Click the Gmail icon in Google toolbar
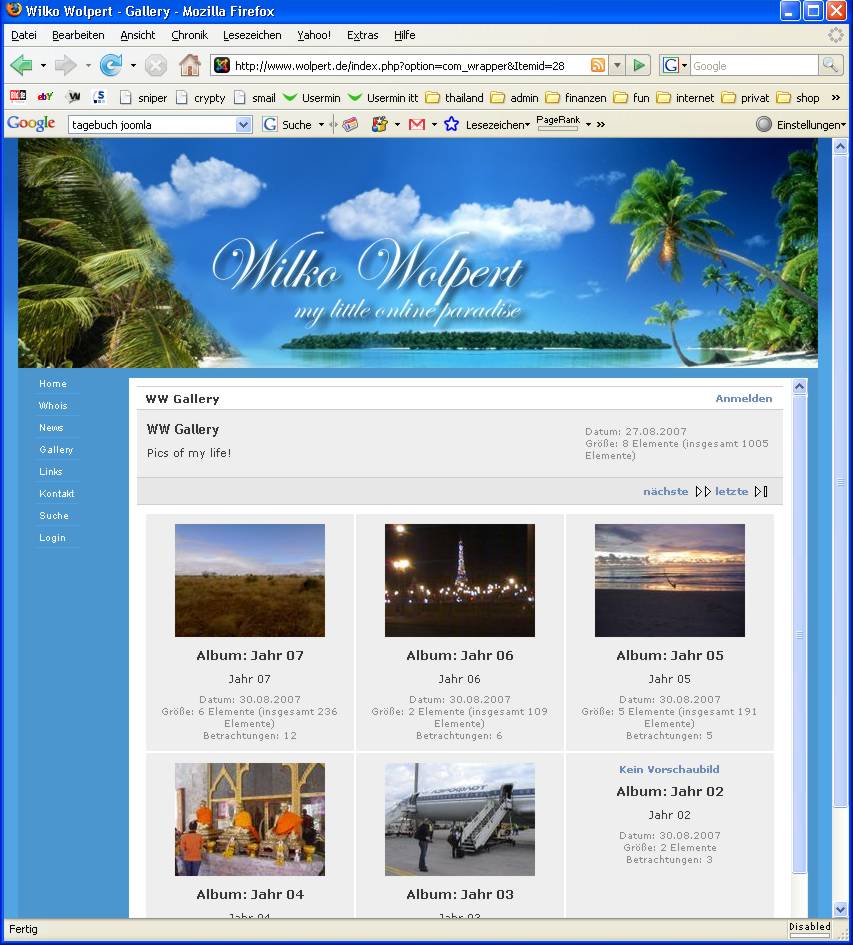The width and height of the screenshot is (853, 945). (417, 125)
